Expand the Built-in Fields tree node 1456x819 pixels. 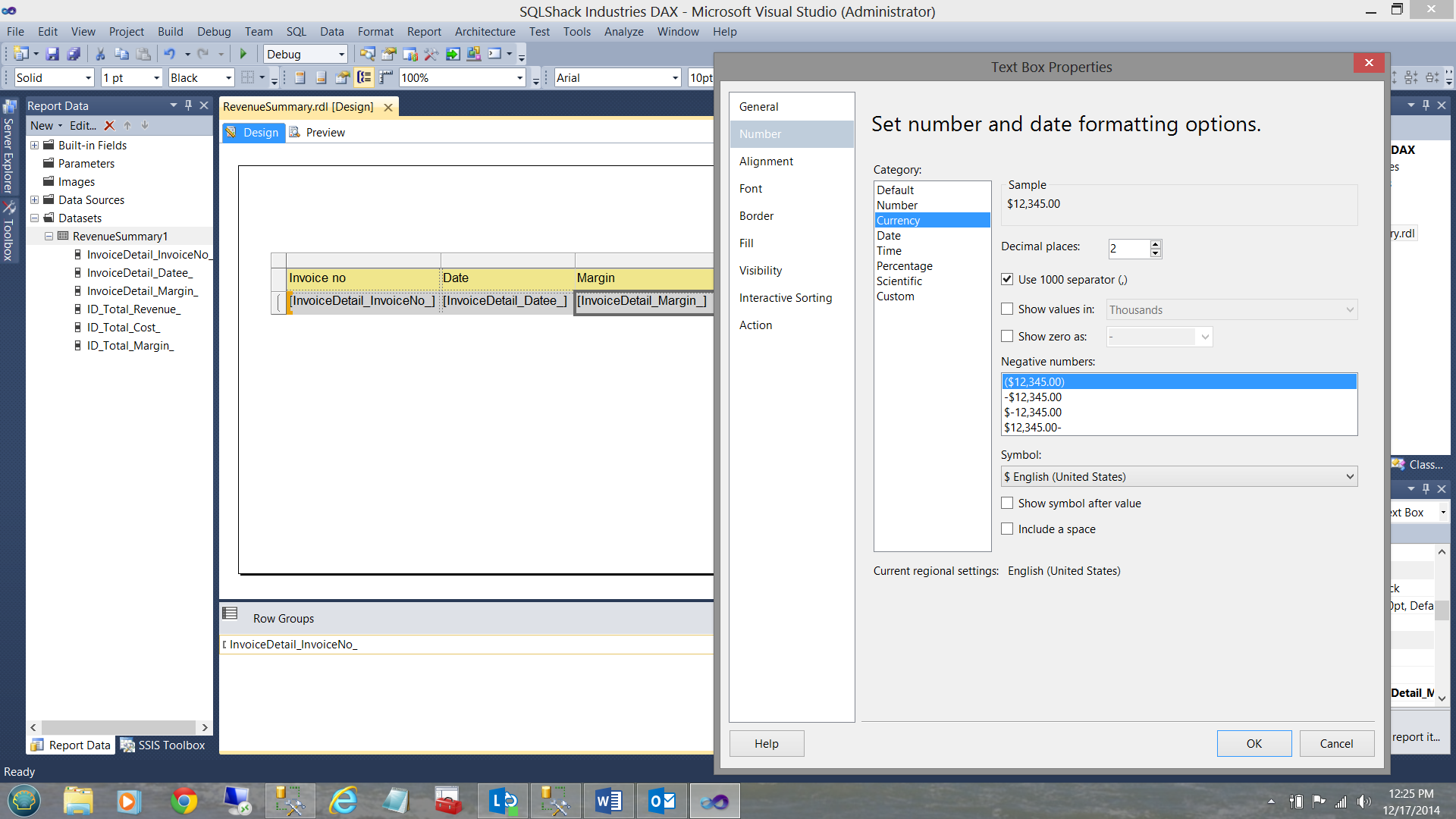tap(34, 146)
